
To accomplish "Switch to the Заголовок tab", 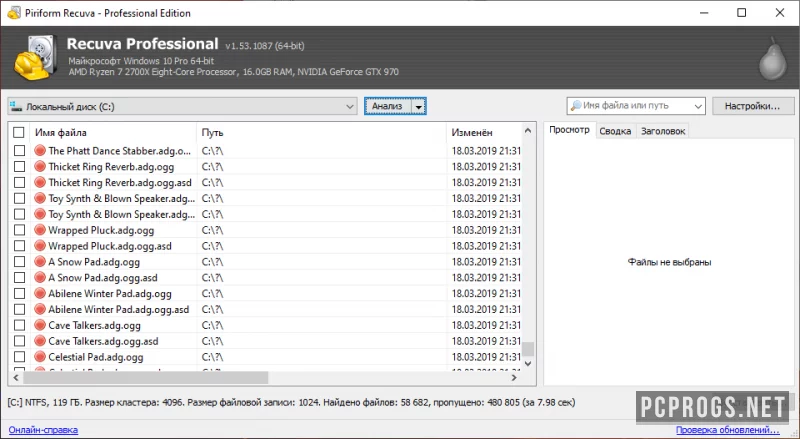I will [x=663, y=131].
